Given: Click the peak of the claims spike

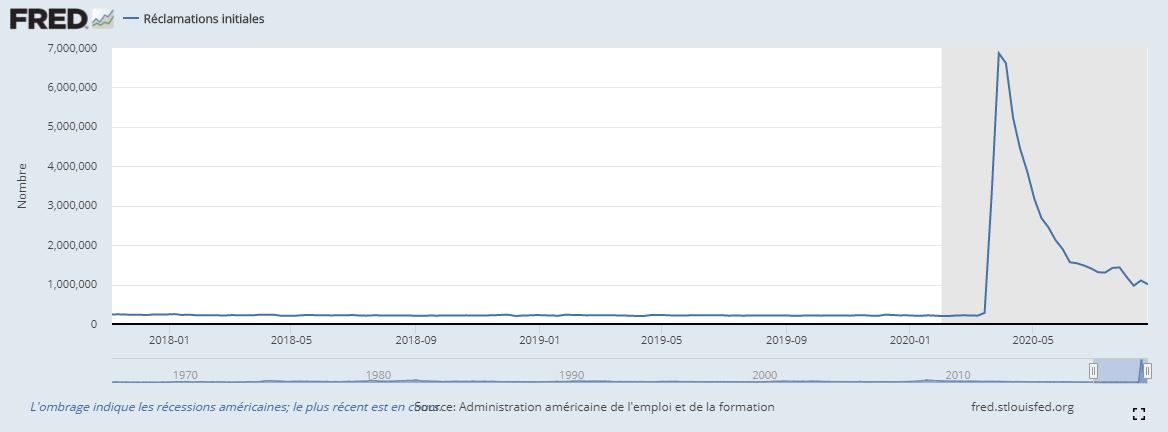Looking at the screenshot, I should (x=998, y=53).
